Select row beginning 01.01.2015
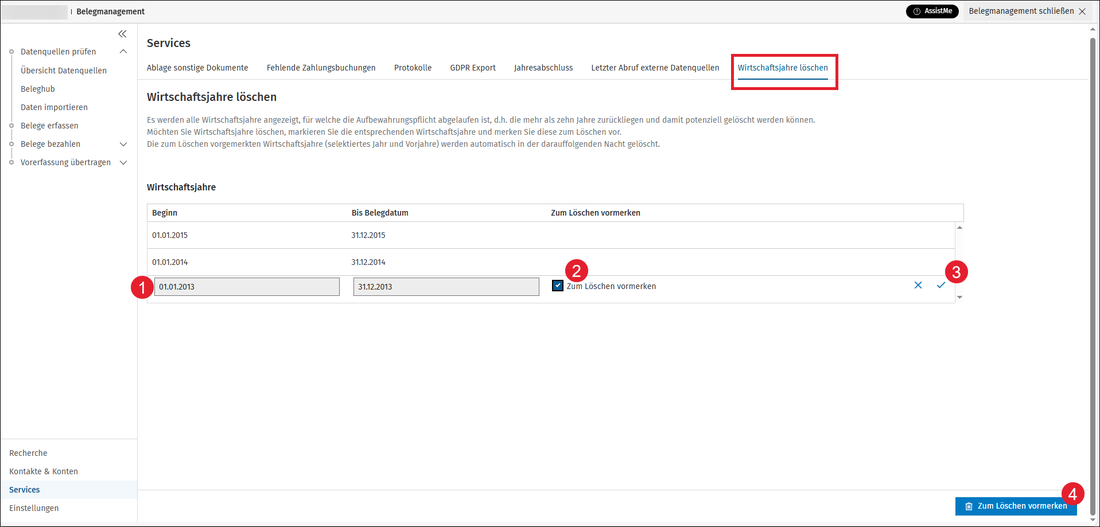The width and height of the screenshot is (1100, 527). point(551,235)
